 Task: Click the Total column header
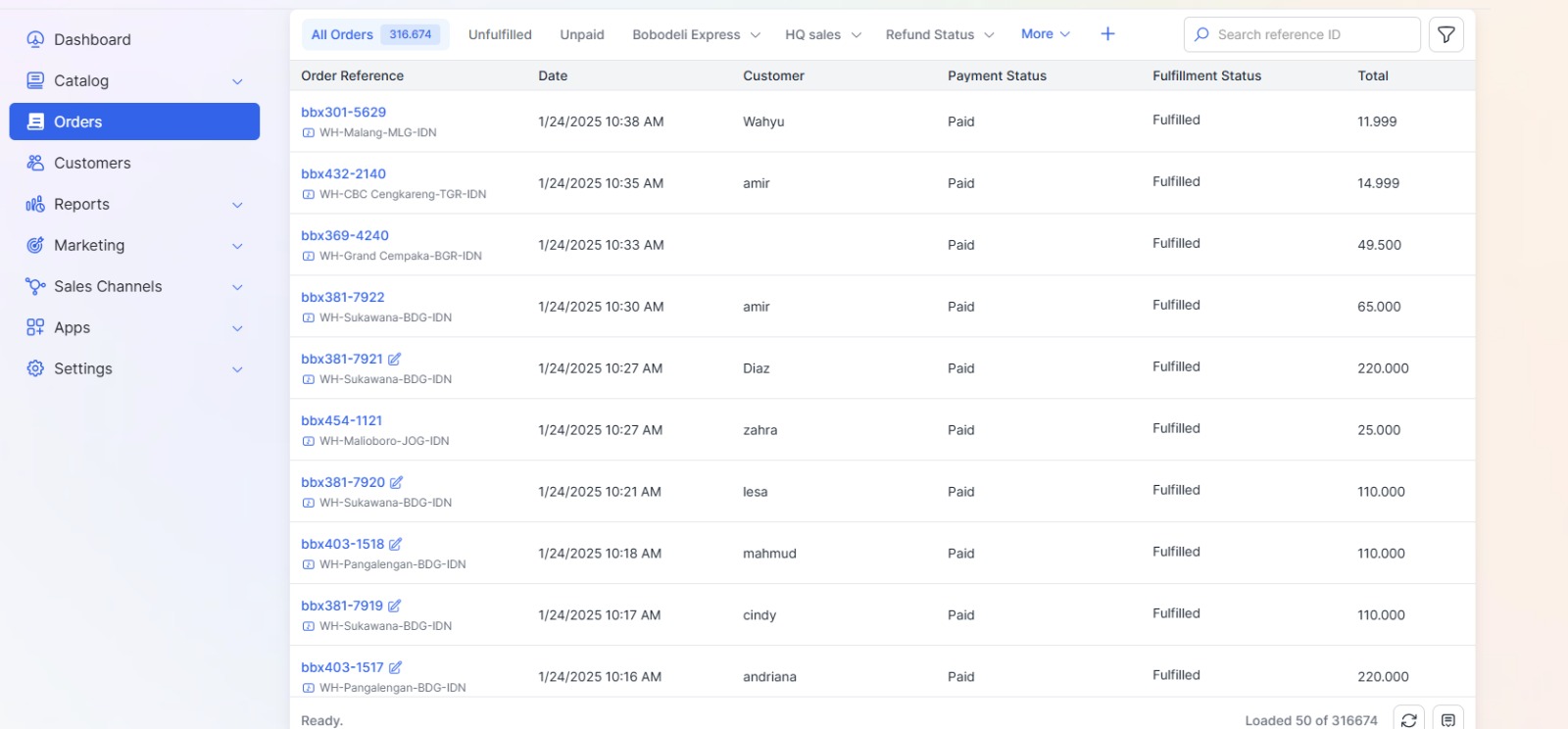click(x=1373, y=75)
